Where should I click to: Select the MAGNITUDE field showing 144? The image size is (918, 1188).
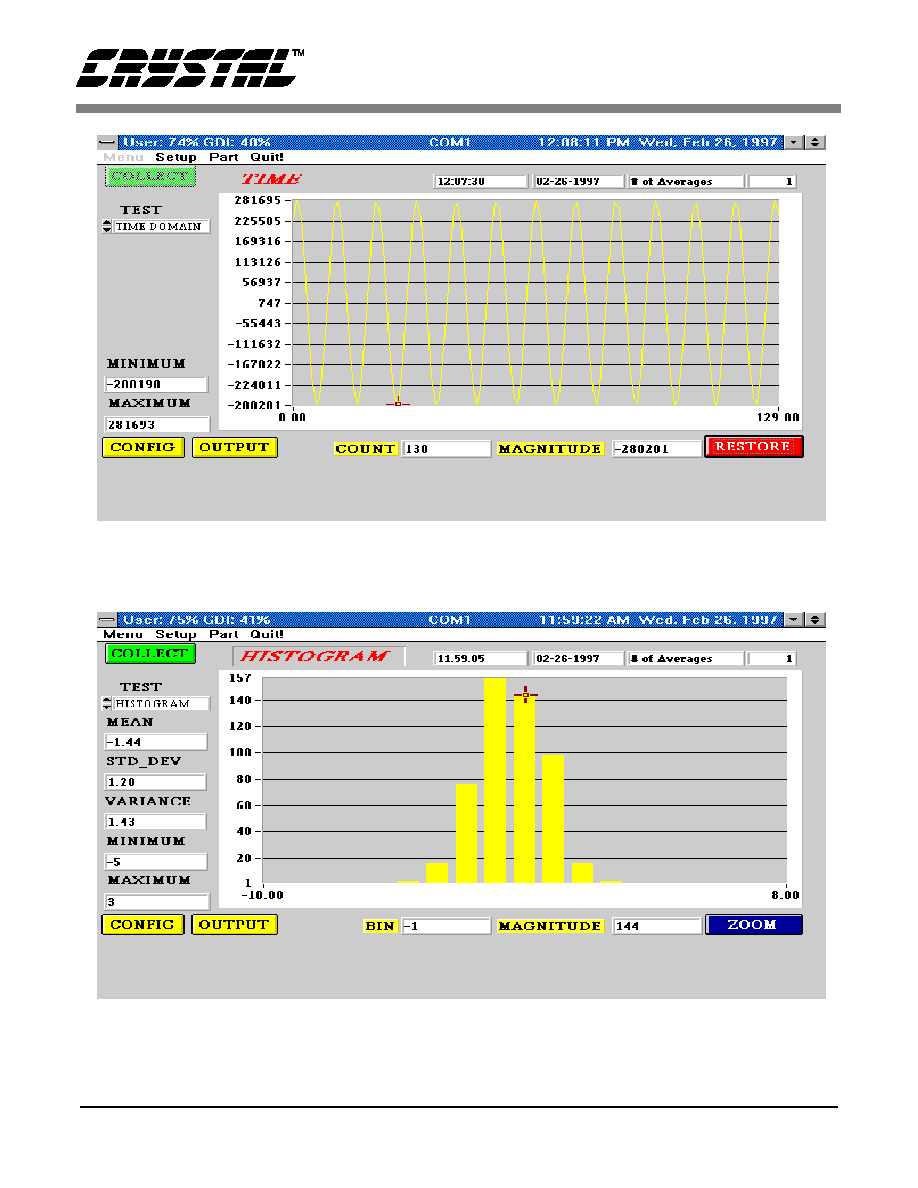coord(656,926)
